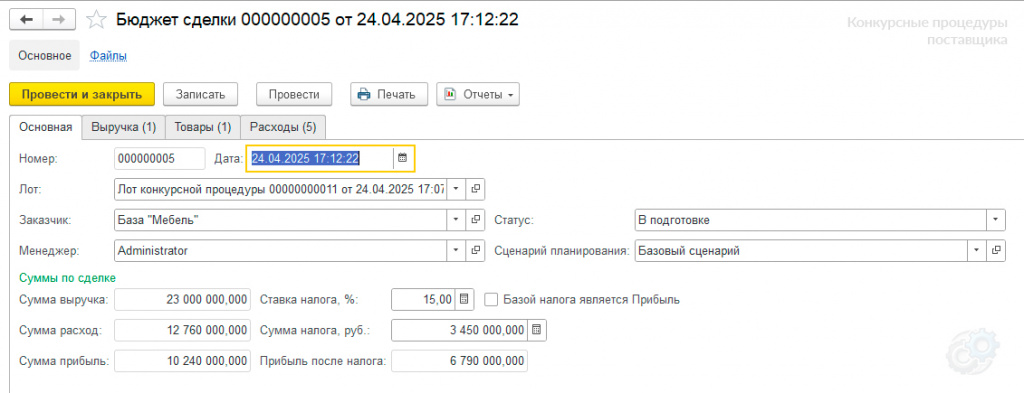Open the Менеджер record with its open icon

pyautogui.click(x=476, y=250)
